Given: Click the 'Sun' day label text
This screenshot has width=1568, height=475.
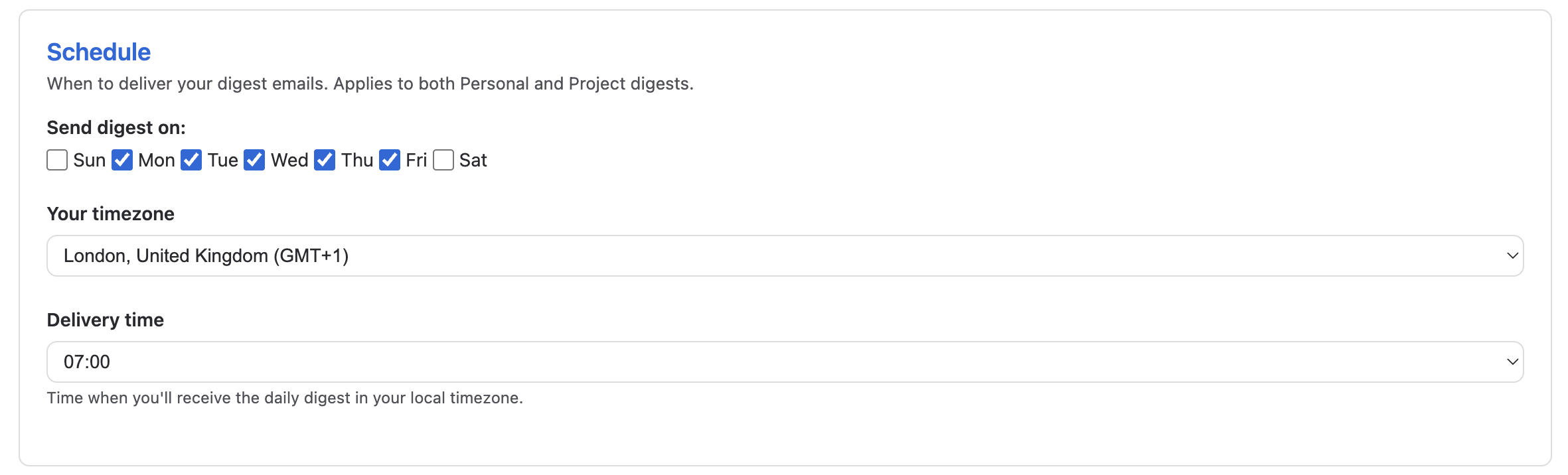Looking at the screenshot, I should click(x=90, y=160).
